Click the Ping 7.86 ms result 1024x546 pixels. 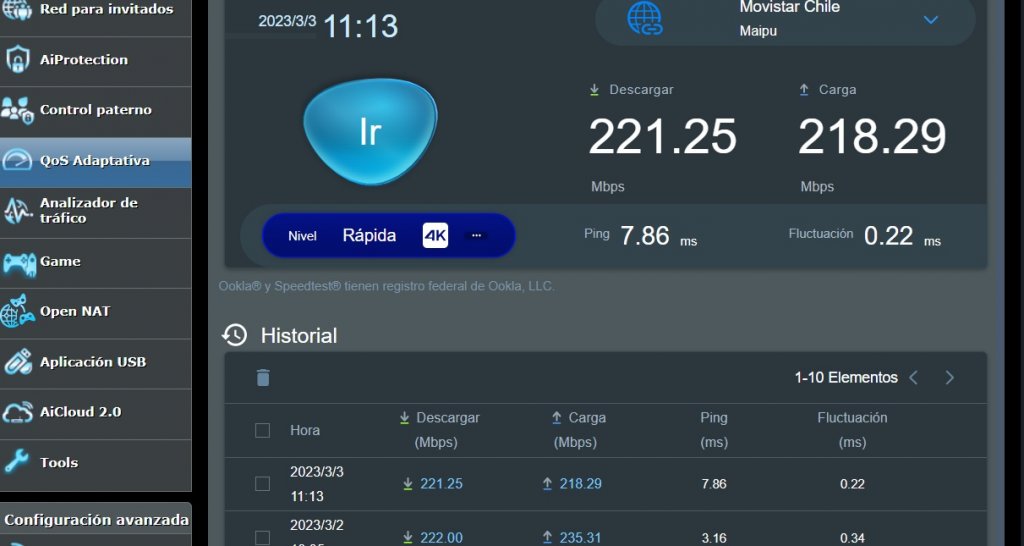[x=640, y=236]
